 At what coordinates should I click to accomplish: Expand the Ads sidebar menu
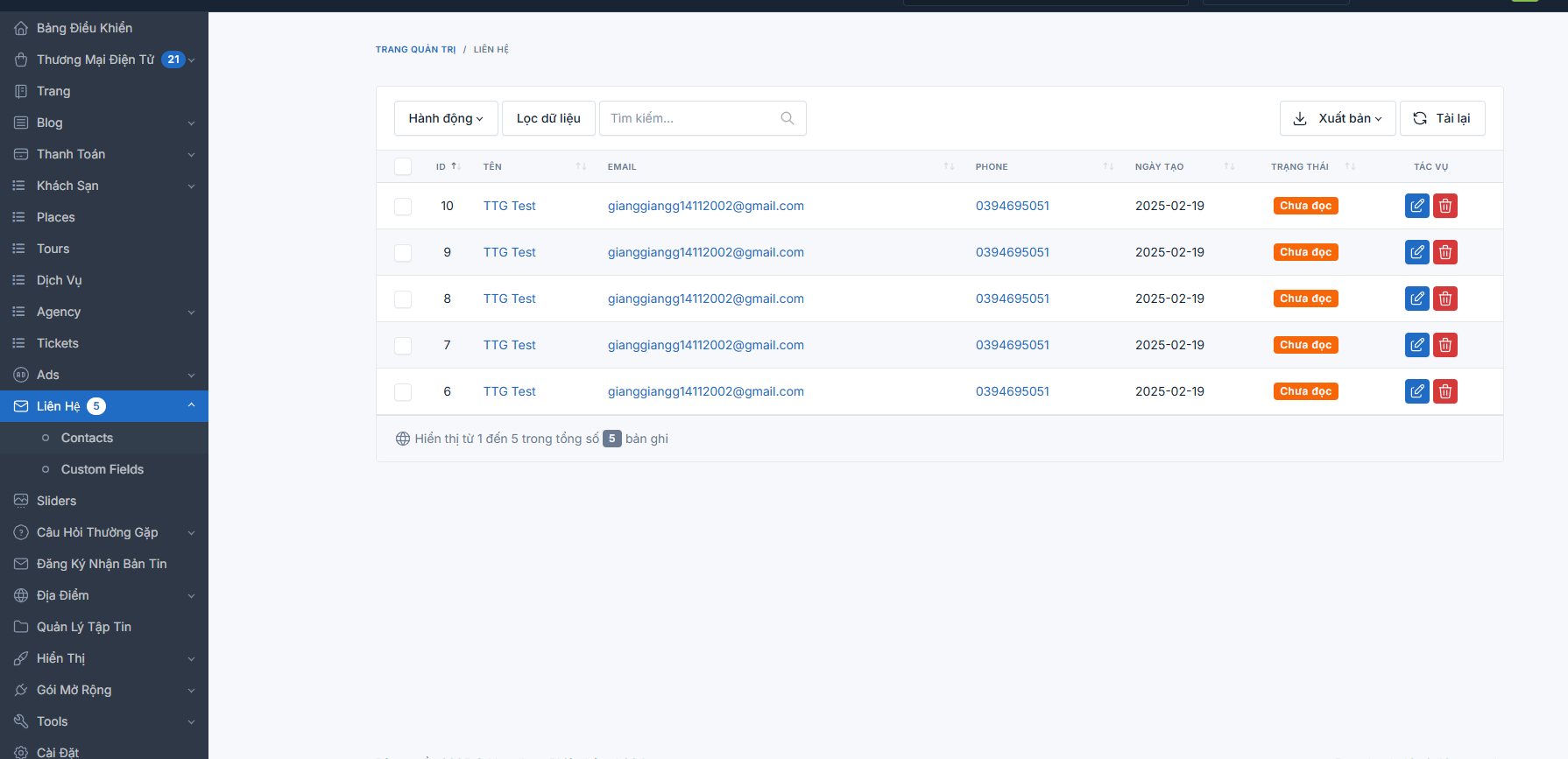click(x=104, y=375)
